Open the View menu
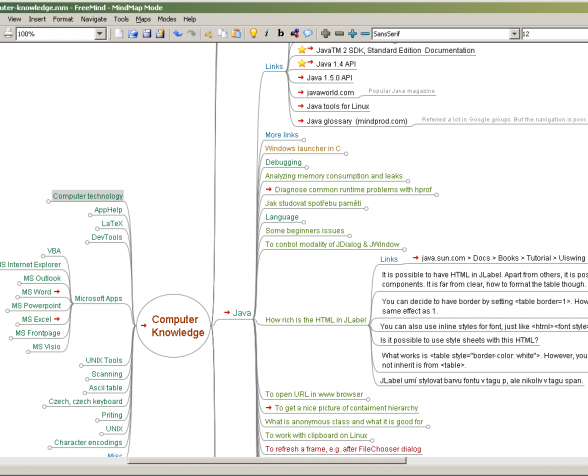Viewport: 588px width, 476px height. pyautogui.click(x=14, y=19)
